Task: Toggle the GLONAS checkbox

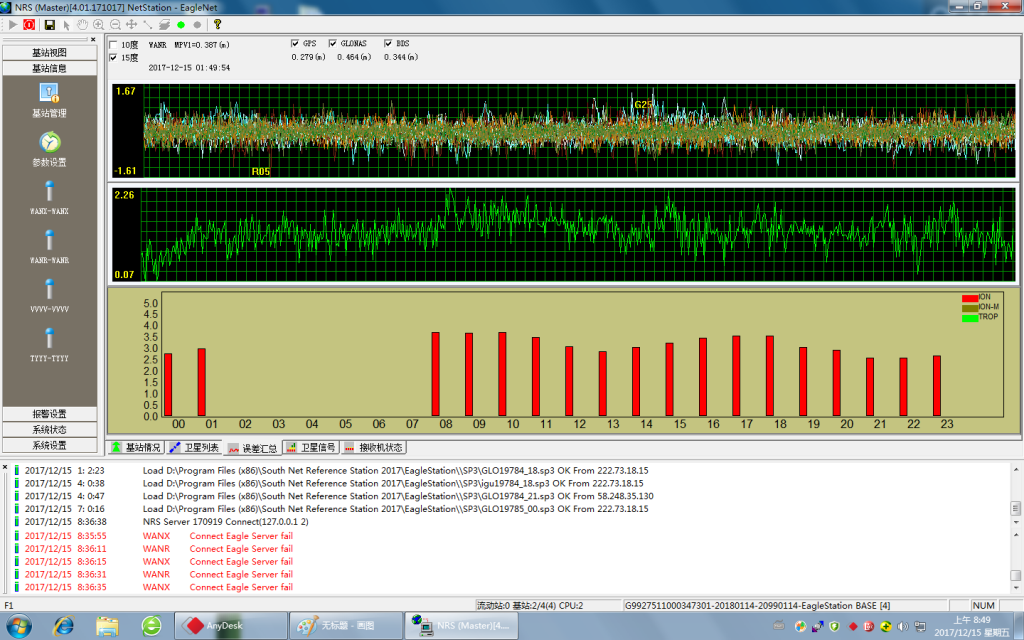Action: point(333,44)
